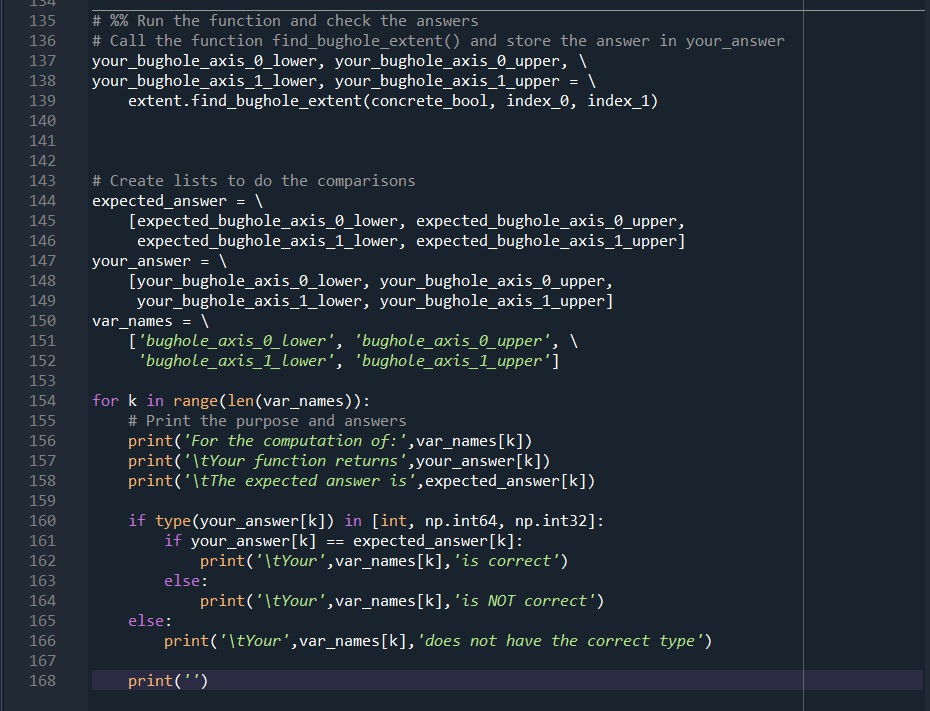Click 'your_bughole_axis_1_upper' on line 138
This screenshot has height=711, width=930.
(447, 81)
